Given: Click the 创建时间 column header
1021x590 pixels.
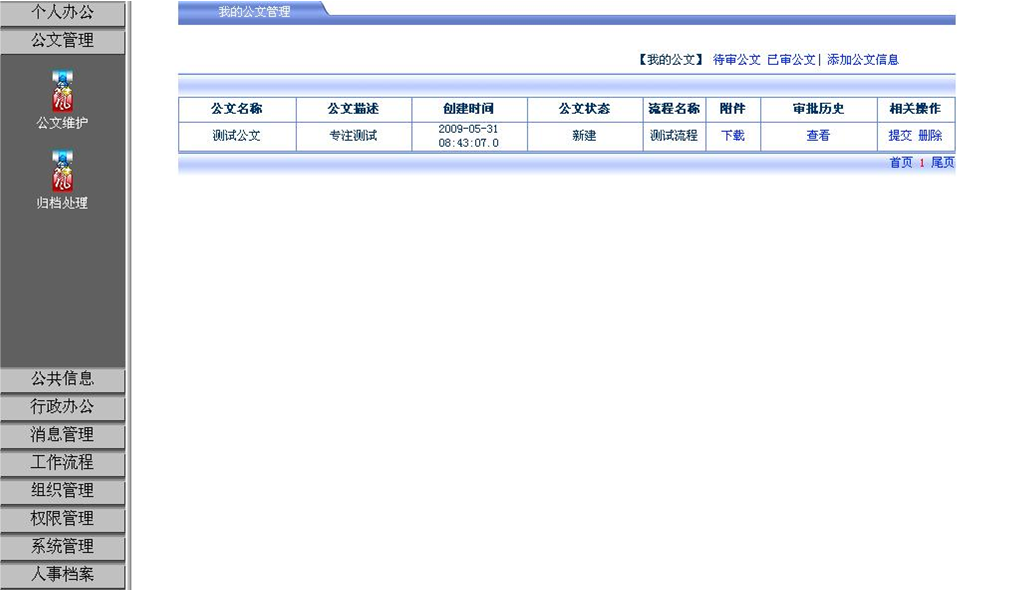Looking at the screenshot, I should (x=469, y=109).
